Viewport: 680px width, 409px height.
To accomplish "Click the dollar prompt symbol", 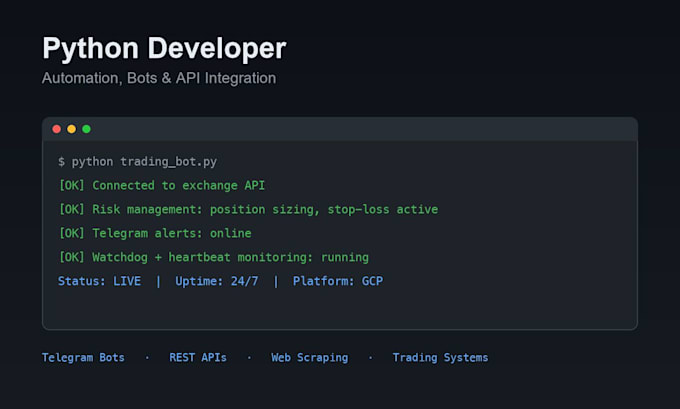I will (61, 162).
